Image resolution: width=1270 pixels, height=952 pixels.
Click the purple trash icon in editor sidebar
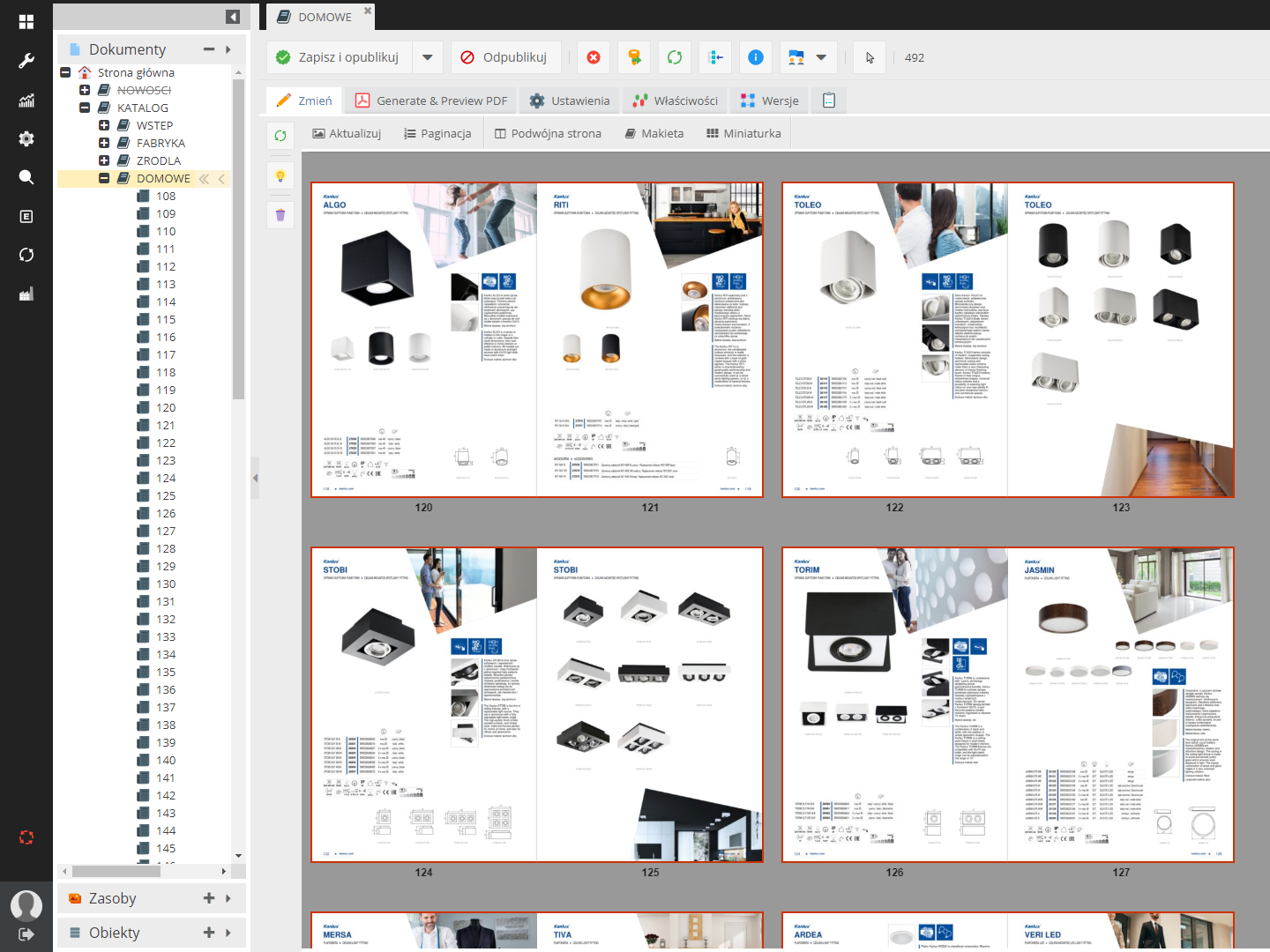[x=280, y=214]
